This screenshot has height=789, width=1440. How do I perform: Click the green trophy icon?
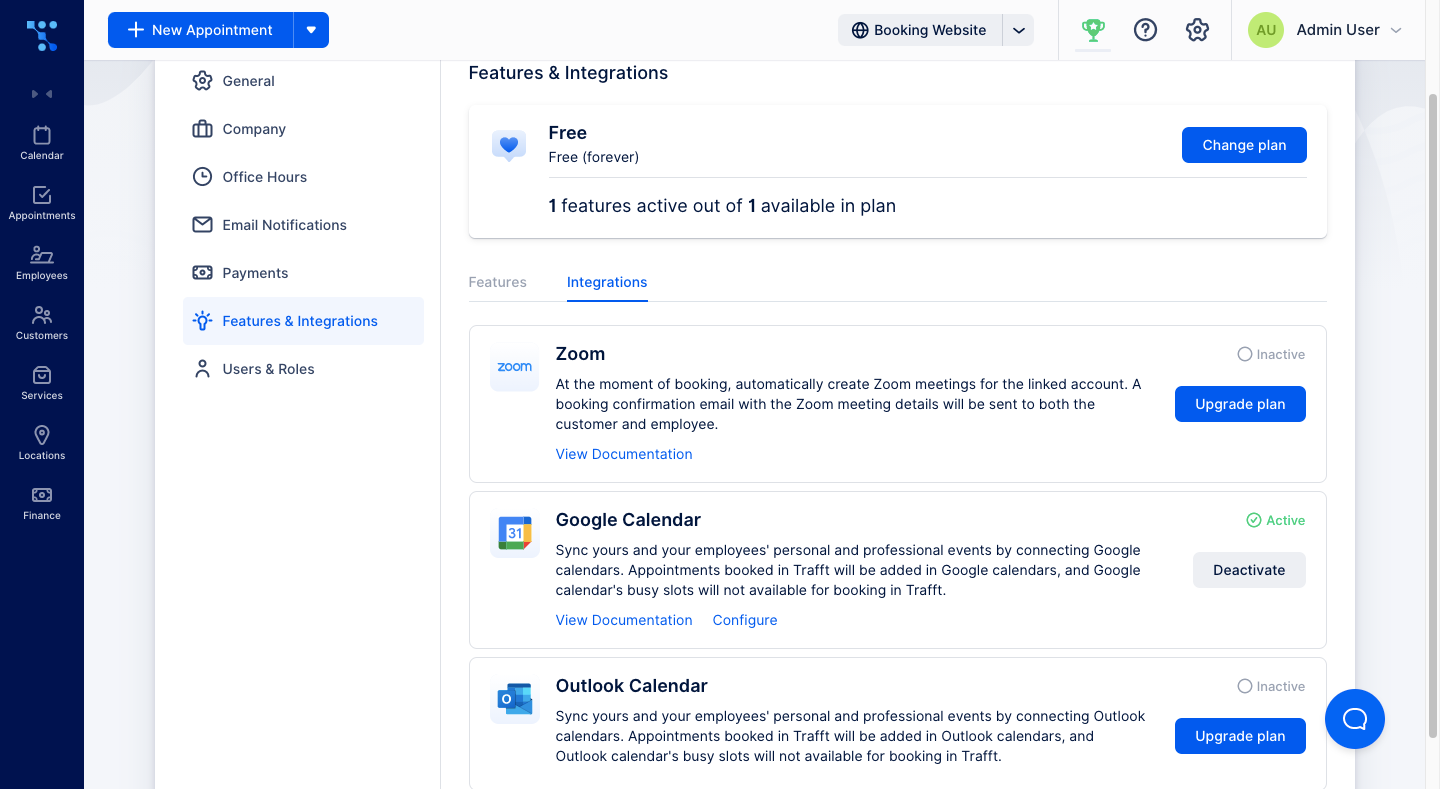coord(1093,30)
